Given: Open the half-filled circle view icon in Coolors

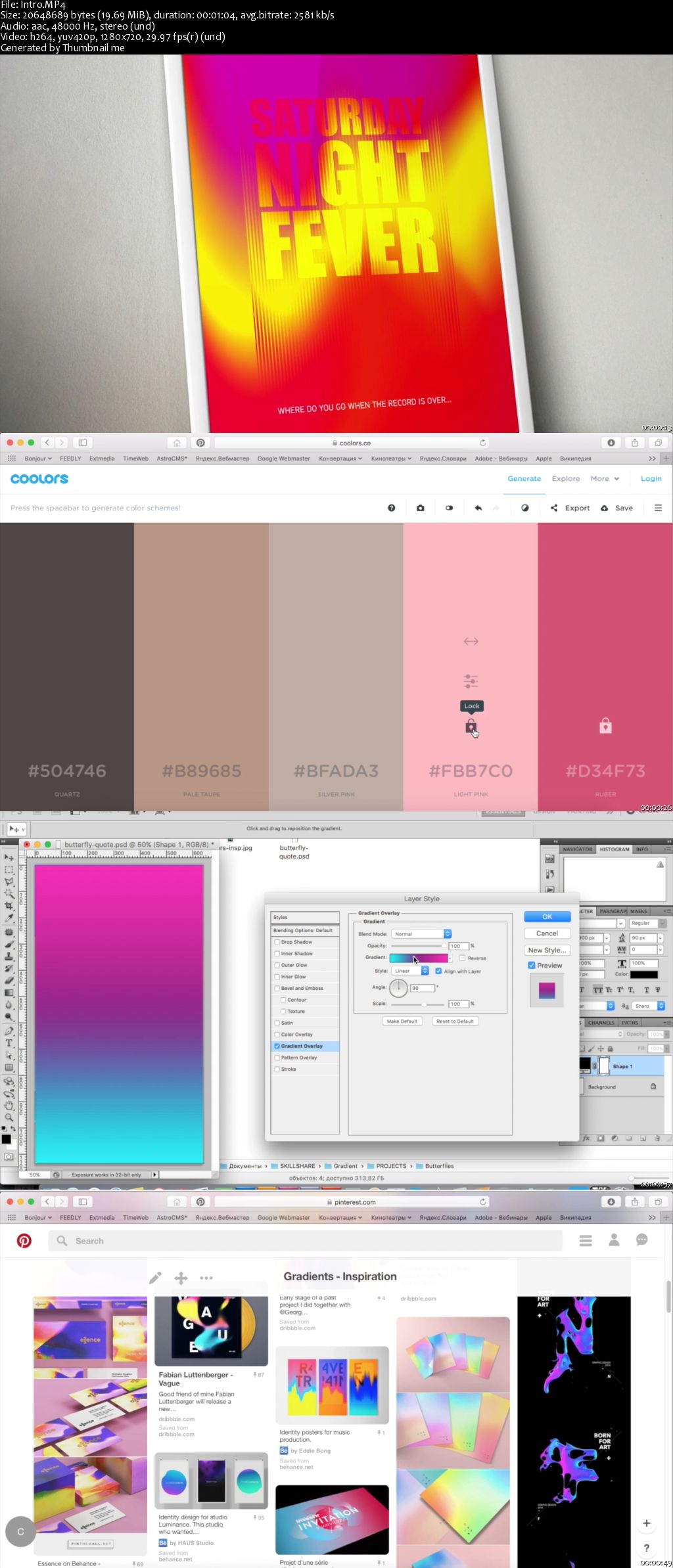Looking at the screenshot, I should tap(525, 508).
